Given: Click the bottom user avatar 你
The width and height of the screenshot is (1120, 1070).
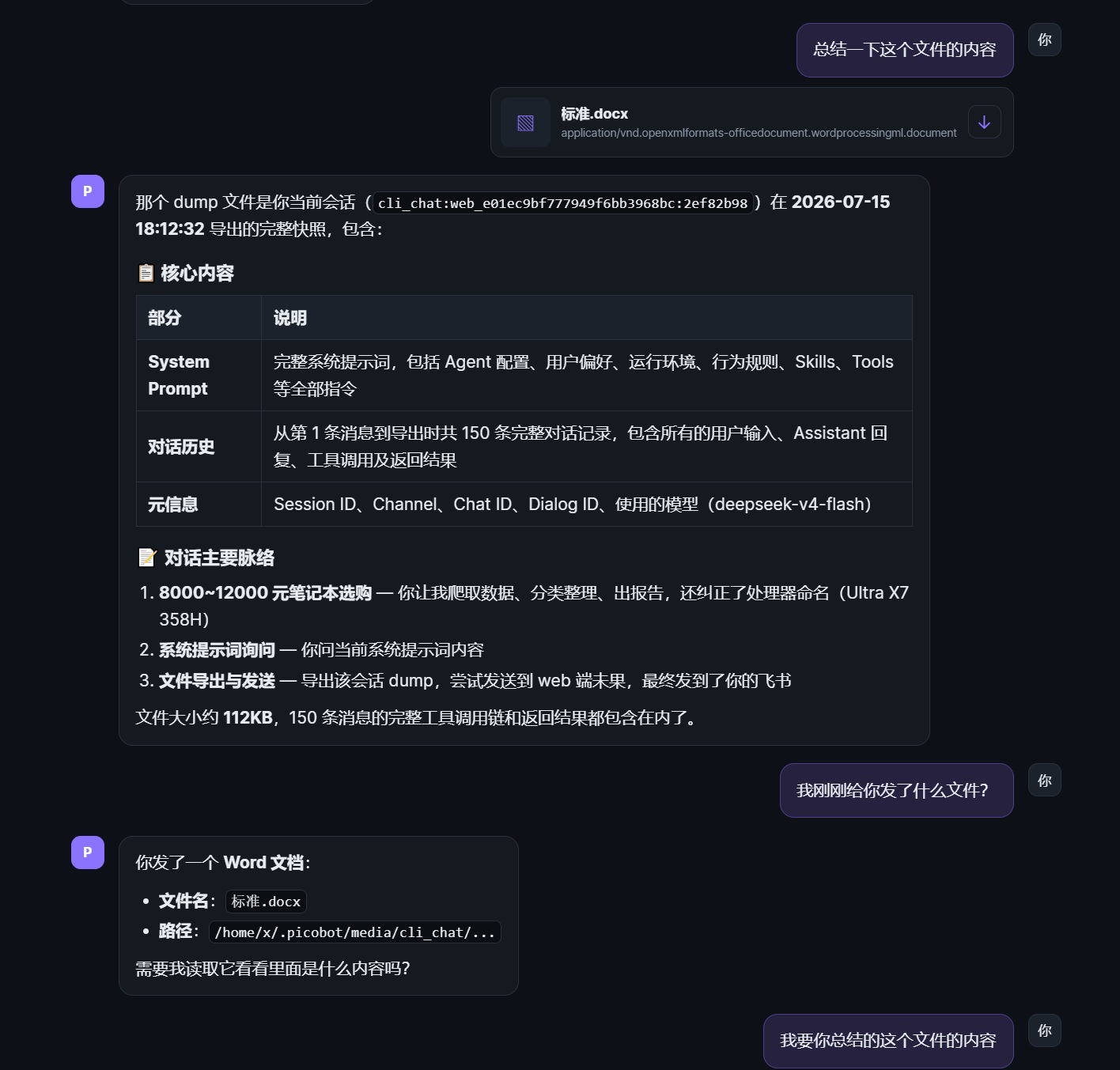Looking at the screenshot, I should click(1044, 1030).
